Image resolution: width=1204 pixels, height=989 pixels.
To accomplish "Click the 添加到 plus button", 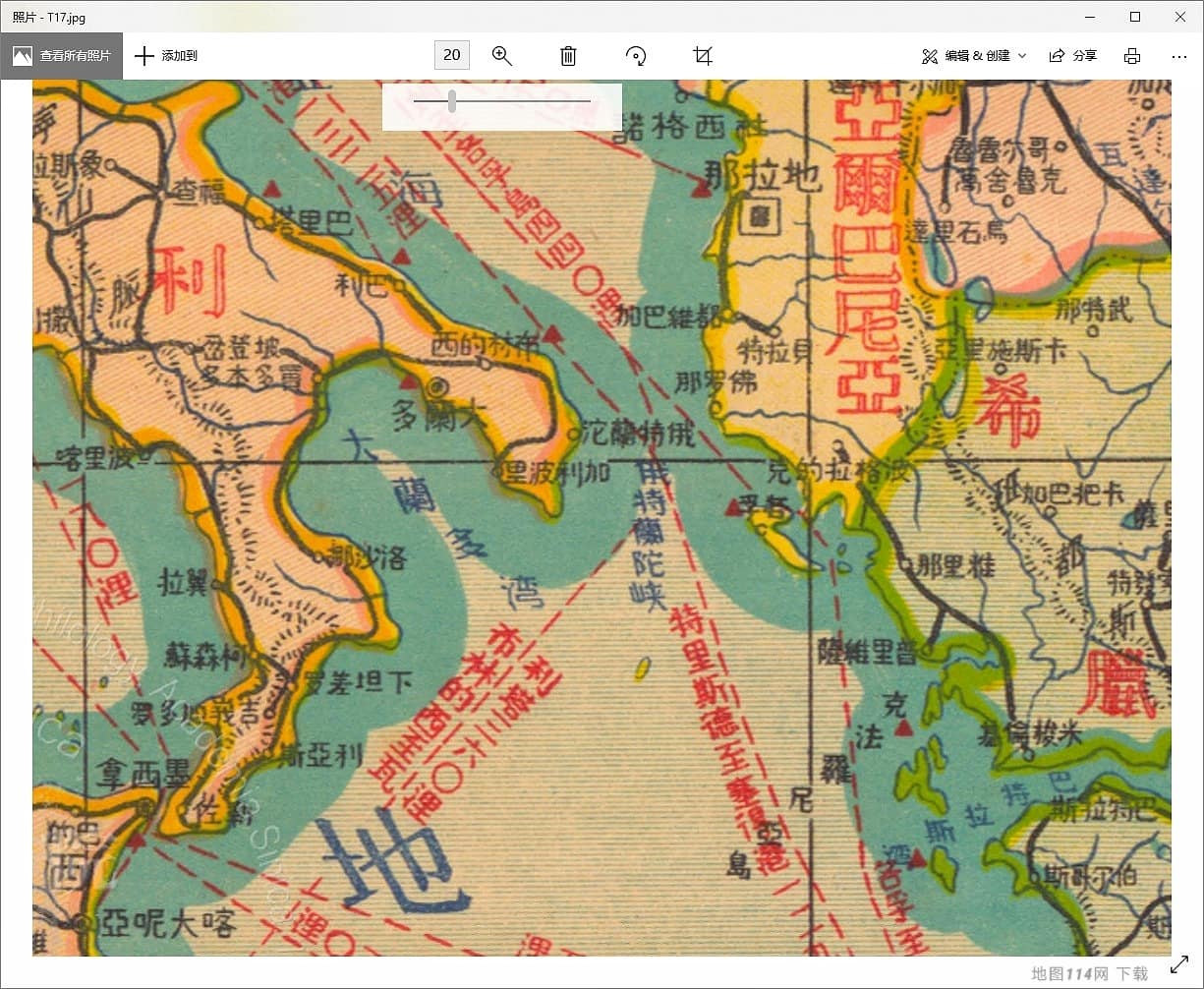I will coord(166,56).
